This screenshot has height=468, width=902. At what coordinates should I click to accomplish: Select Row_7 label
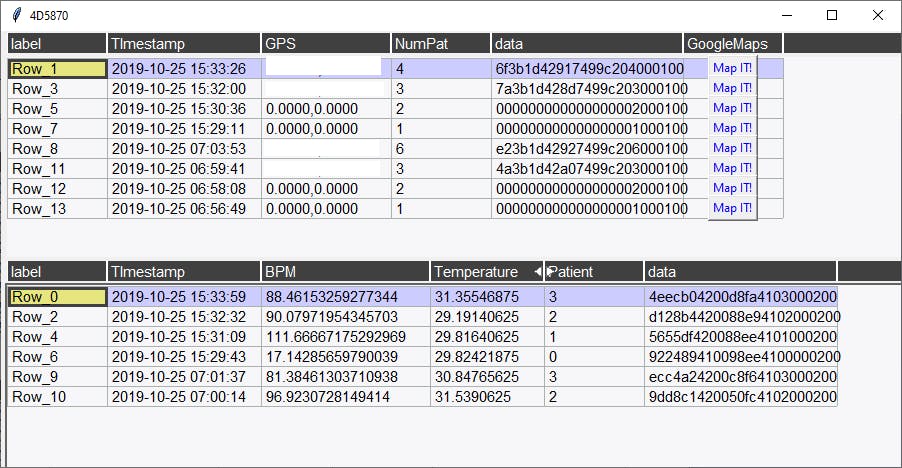[x=58, y=129]
